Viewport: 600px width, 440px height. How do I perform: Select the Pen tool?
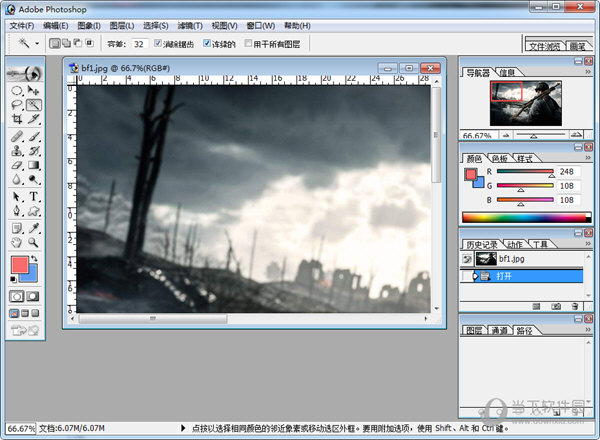tap(16, 211)
